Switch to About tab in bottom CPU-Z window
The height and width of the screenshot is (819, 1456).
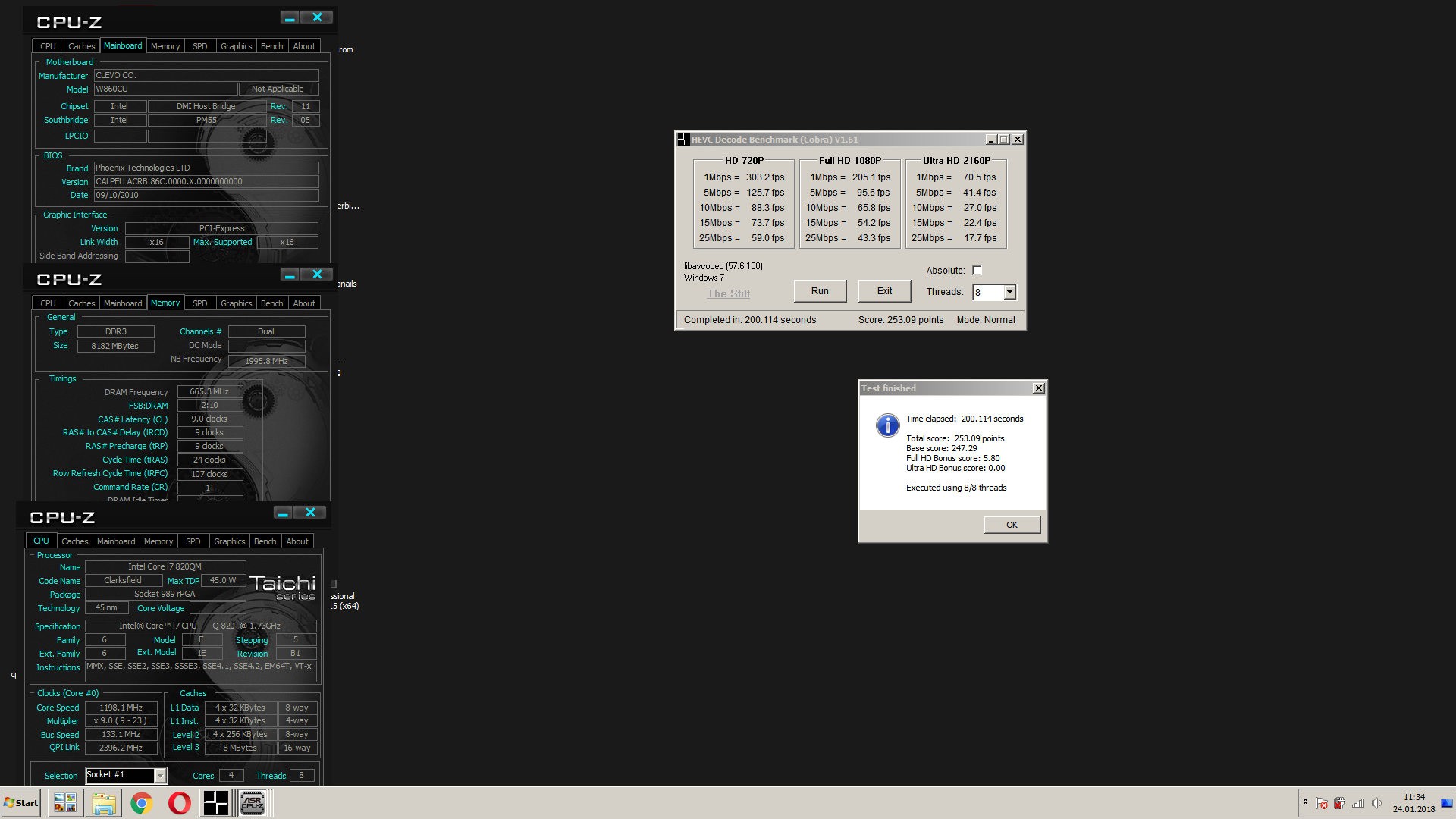click(x=297, y=541)
